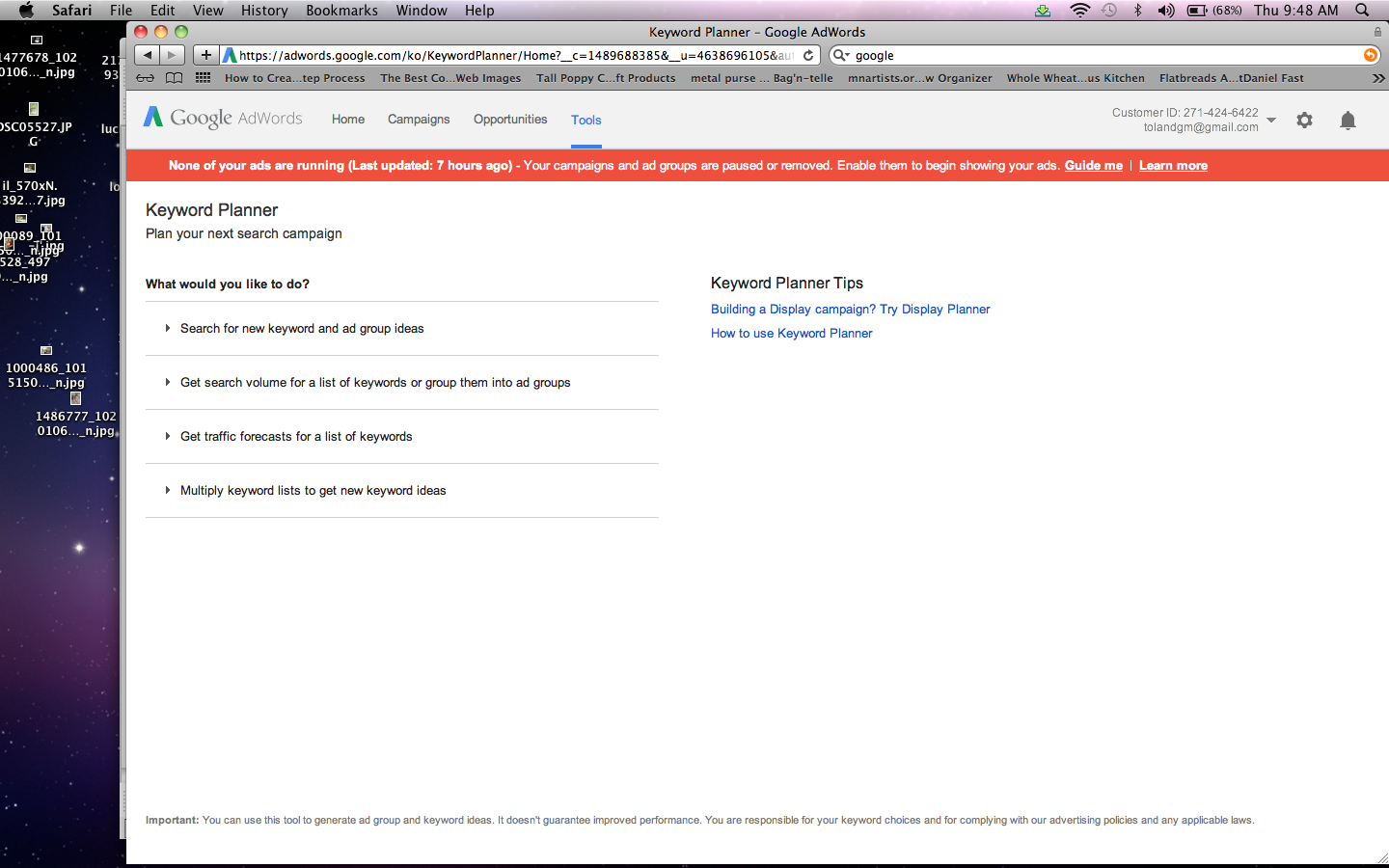Open the Opportunities tab
The width and height of the screenshot is (1389, 868).
coord(510,120)
